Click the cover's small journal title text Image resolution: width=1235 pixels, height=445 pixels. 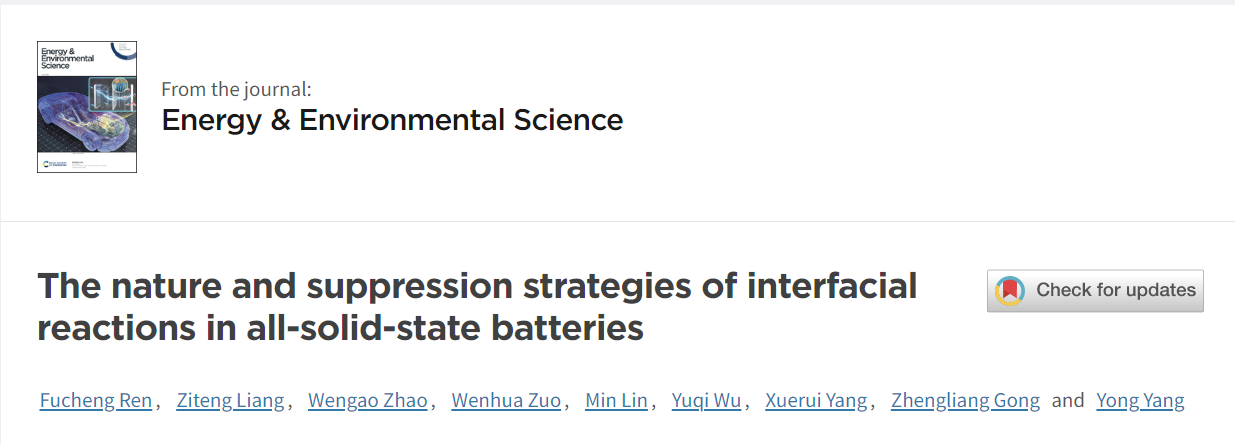click(59, 57)
